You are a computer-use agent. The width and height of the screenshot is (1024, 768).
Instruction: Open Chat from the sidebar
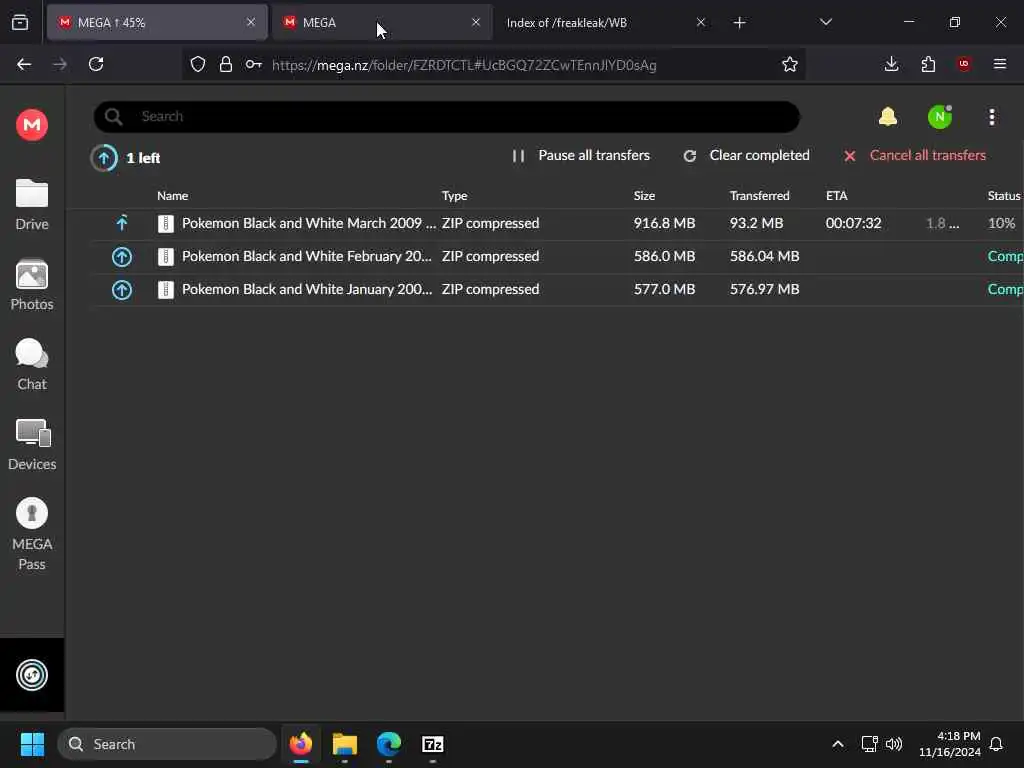(32, 364)
